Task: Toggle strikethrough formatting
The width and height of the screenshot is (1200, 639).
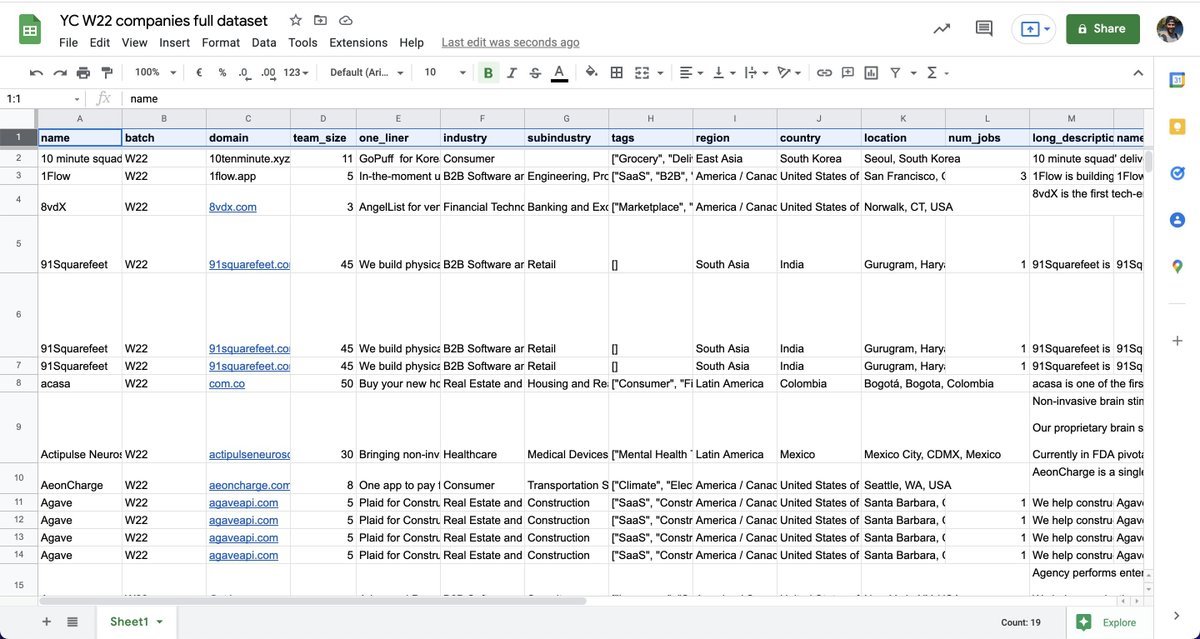Action: (535, 72)
